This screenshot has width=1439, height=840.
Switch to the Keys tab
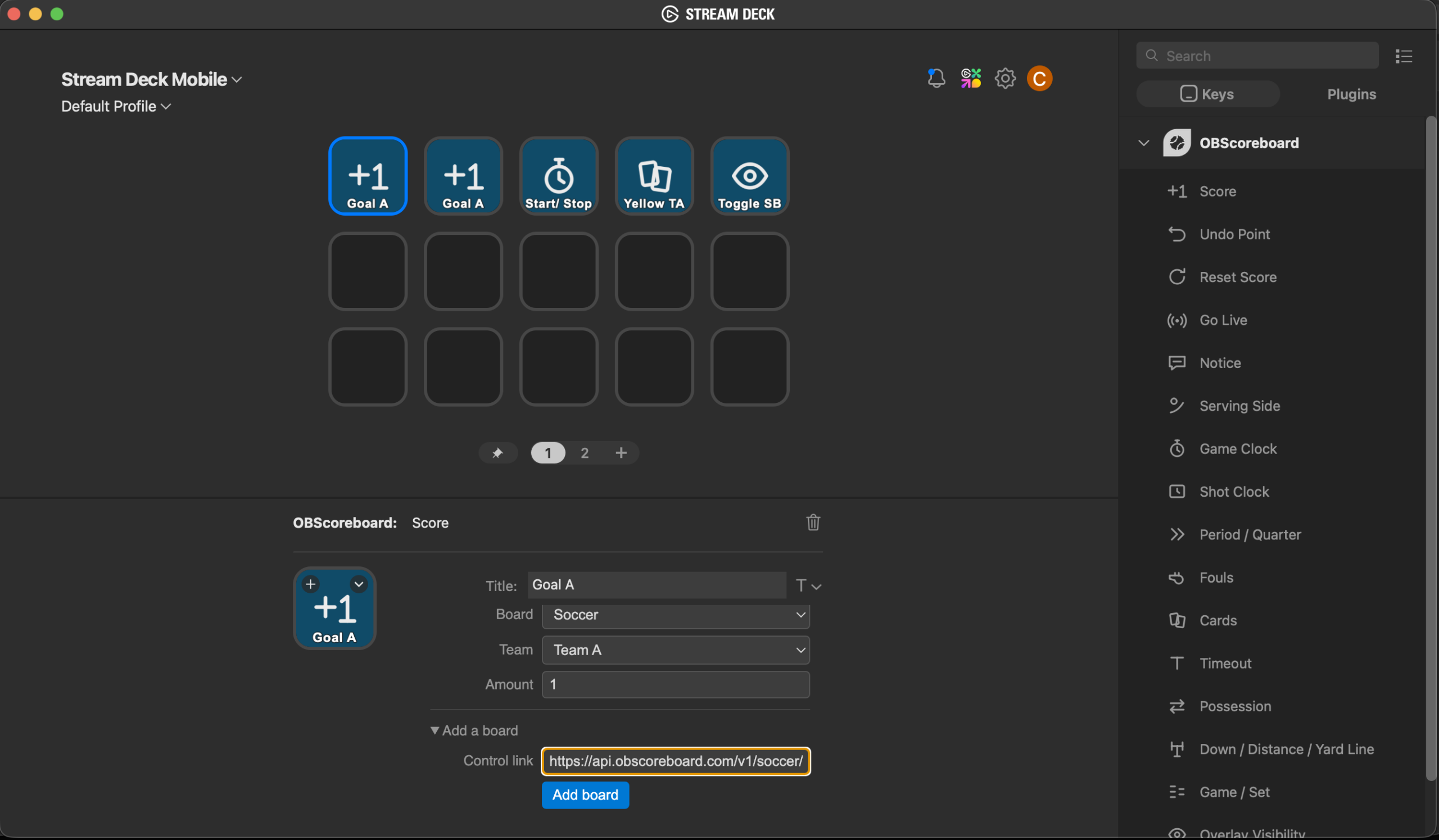1207,94
